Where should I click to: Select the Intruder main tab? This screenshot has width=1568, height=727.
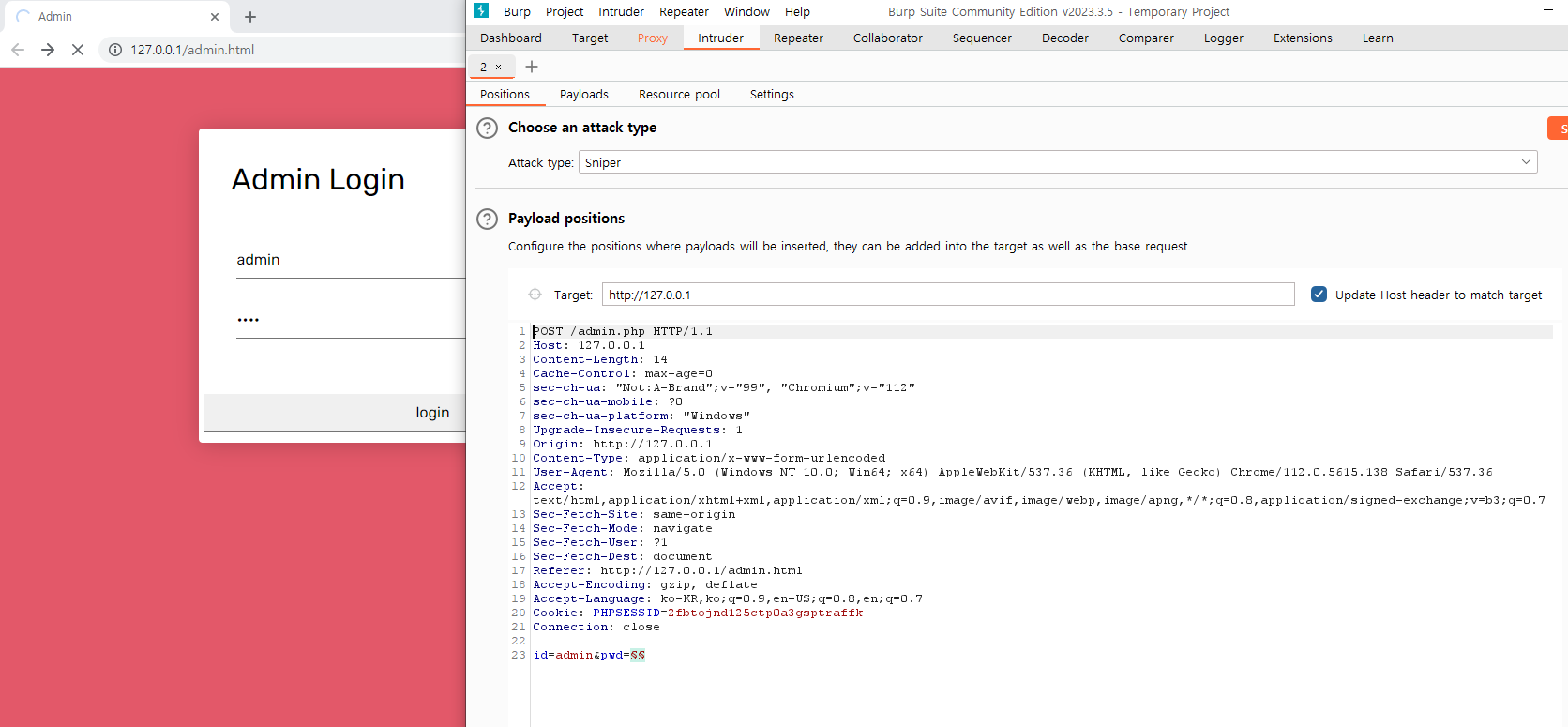(720, 38)
